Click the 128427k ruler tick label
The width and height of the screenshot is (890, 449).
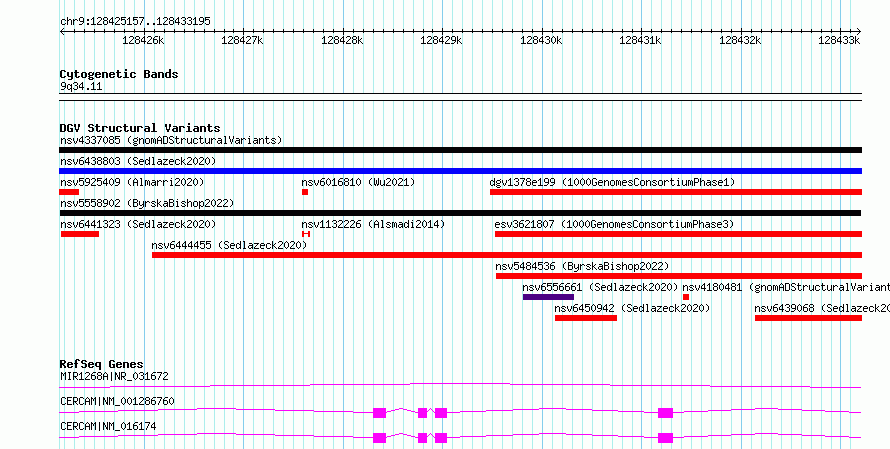[x=242, y=40]
